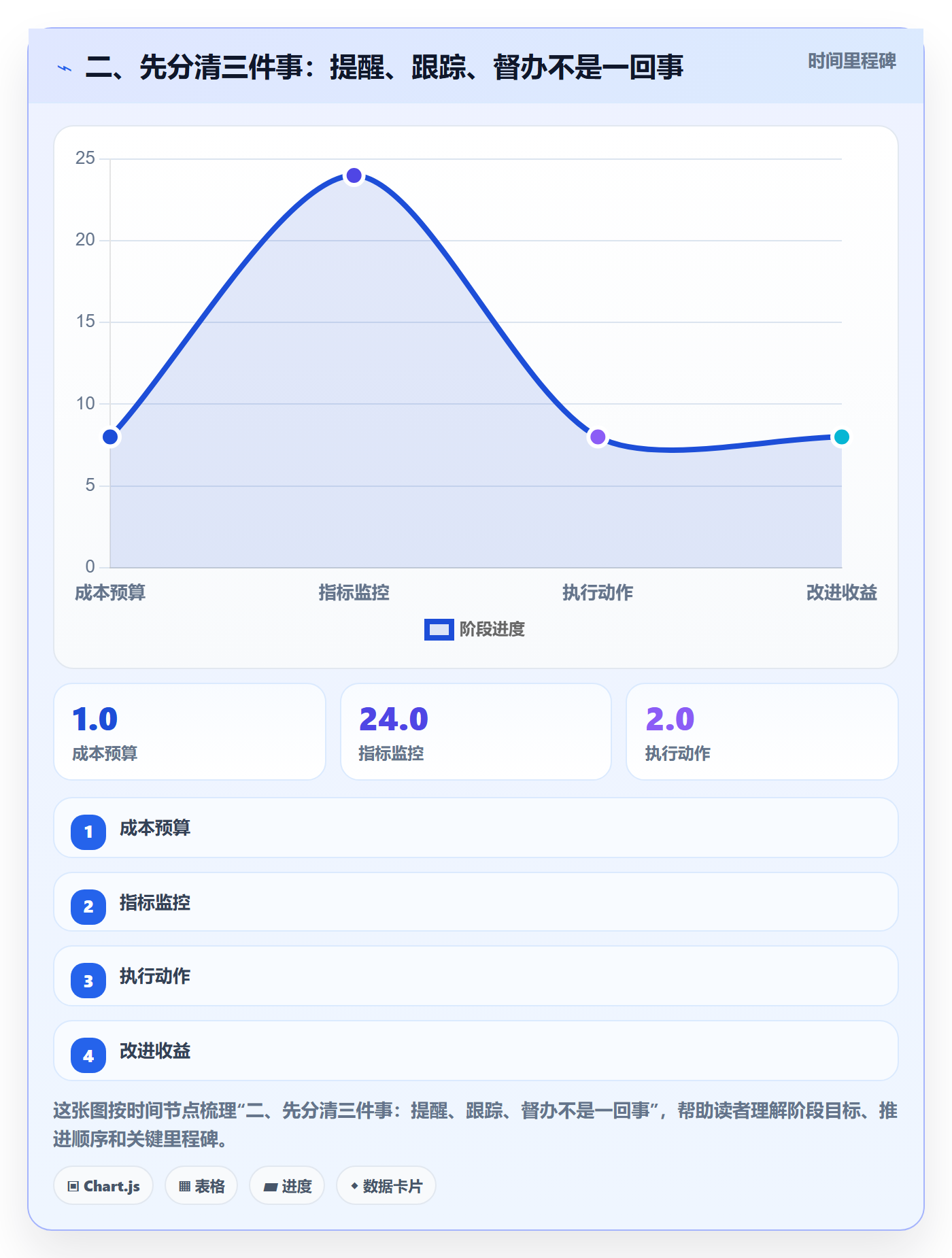The height and width of the screenshot is (1258, 952).
Task: Open the 24.0 指标监控 data card
Action: point(476,732)
